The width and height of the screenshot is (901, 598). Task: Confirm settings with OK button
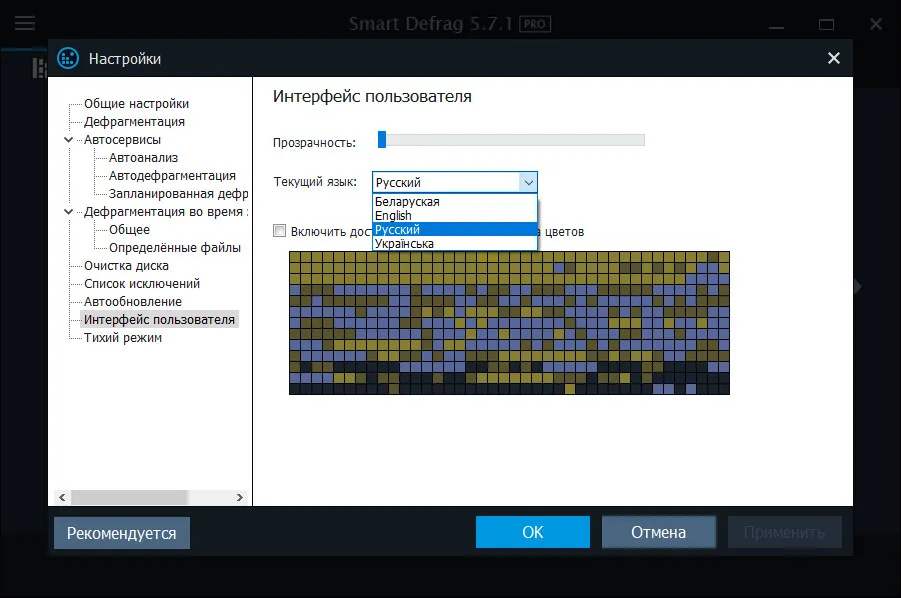click(x=533, y=532)
